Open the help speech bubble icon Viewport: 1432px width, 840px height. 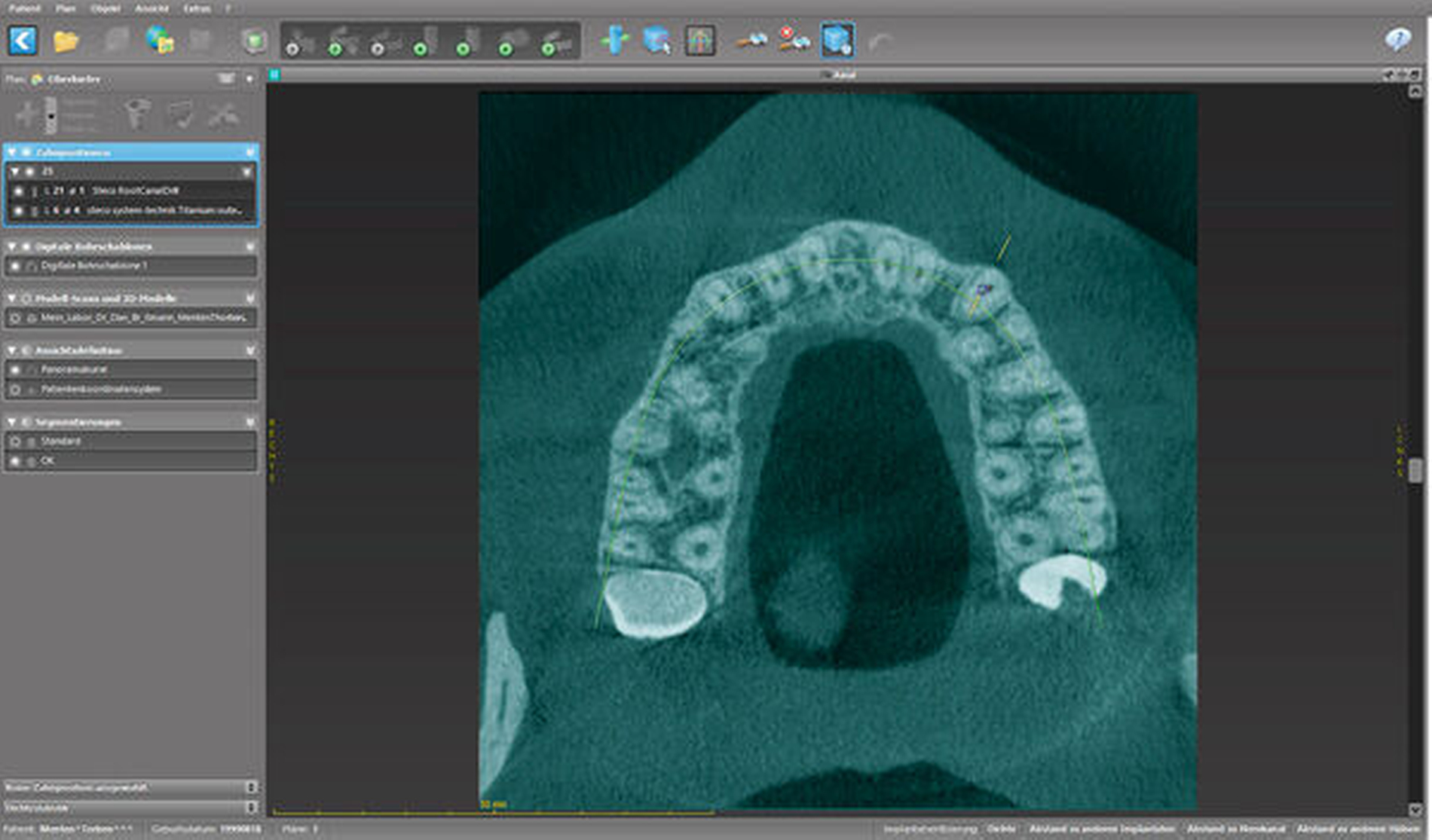tap(1397, 40)
